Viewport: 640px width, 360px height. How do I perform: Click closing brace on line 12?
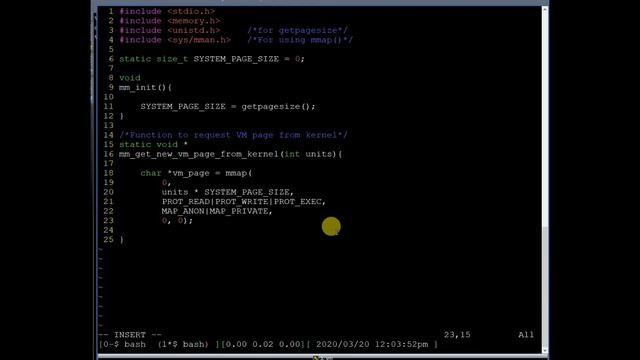point(122,116)
